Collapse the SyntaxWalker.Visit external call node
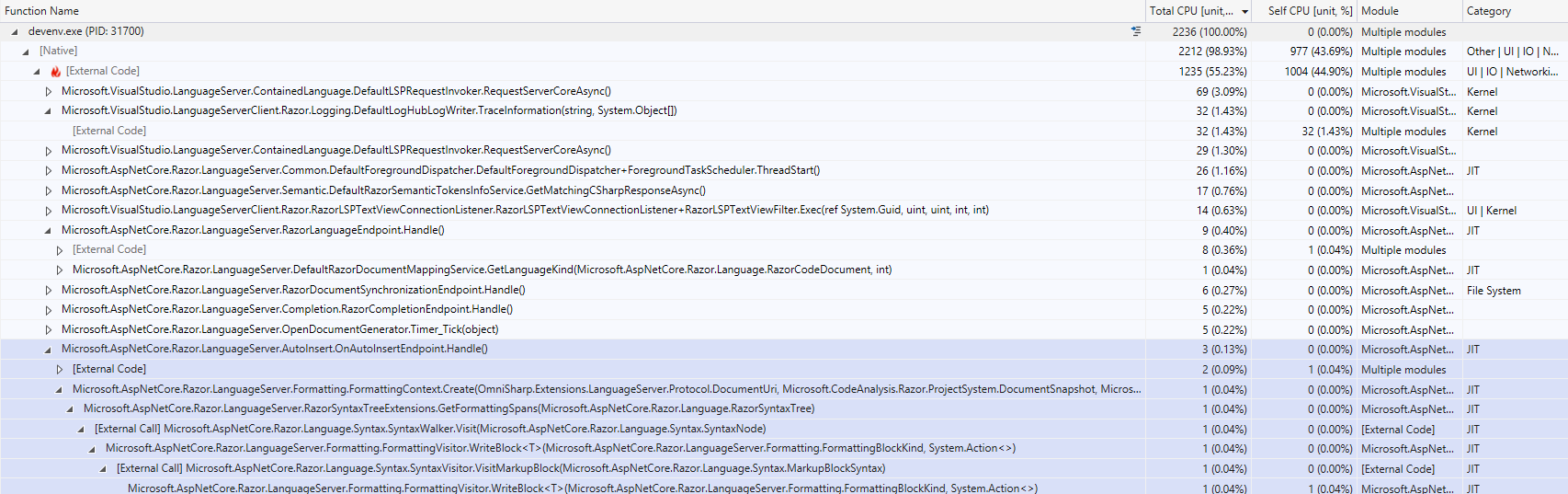The width and height of the screenshot is (1568, 494). pyautogui.click(x=81, y=429)
